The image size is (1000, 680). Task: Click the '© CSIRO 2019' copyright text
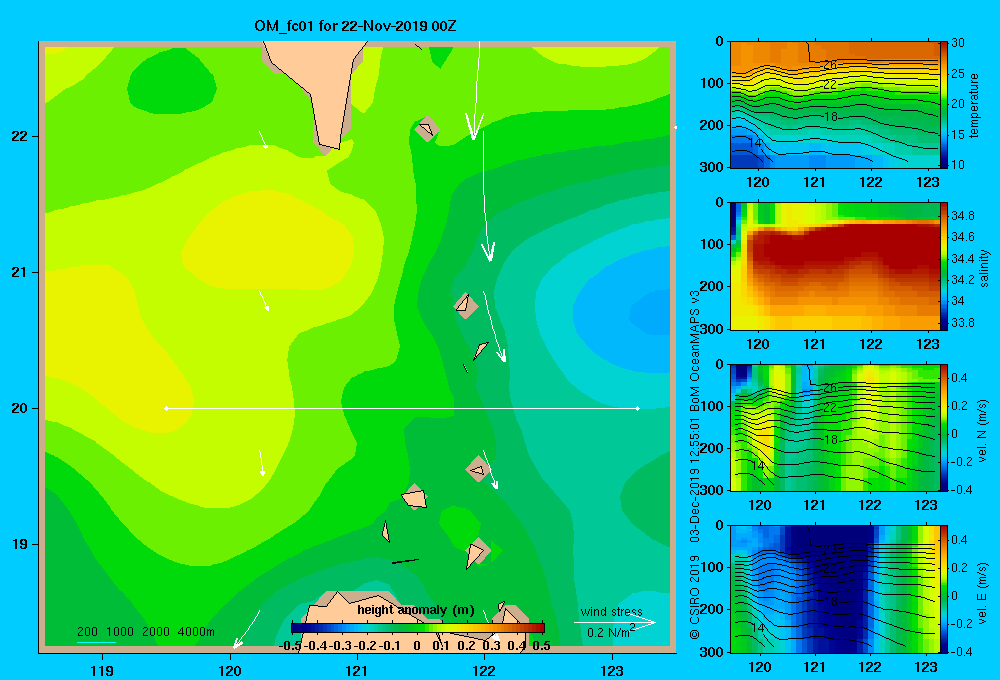[695, 597]
